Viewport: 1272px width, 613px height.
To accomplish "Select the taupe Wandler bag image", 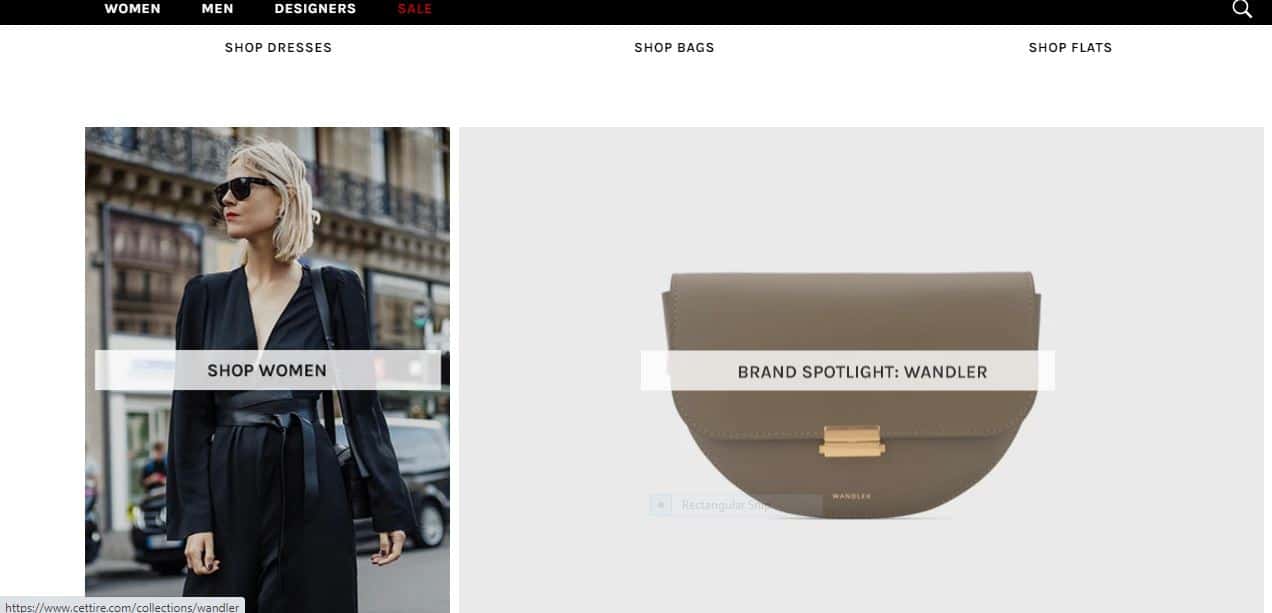I will (851, 395).
